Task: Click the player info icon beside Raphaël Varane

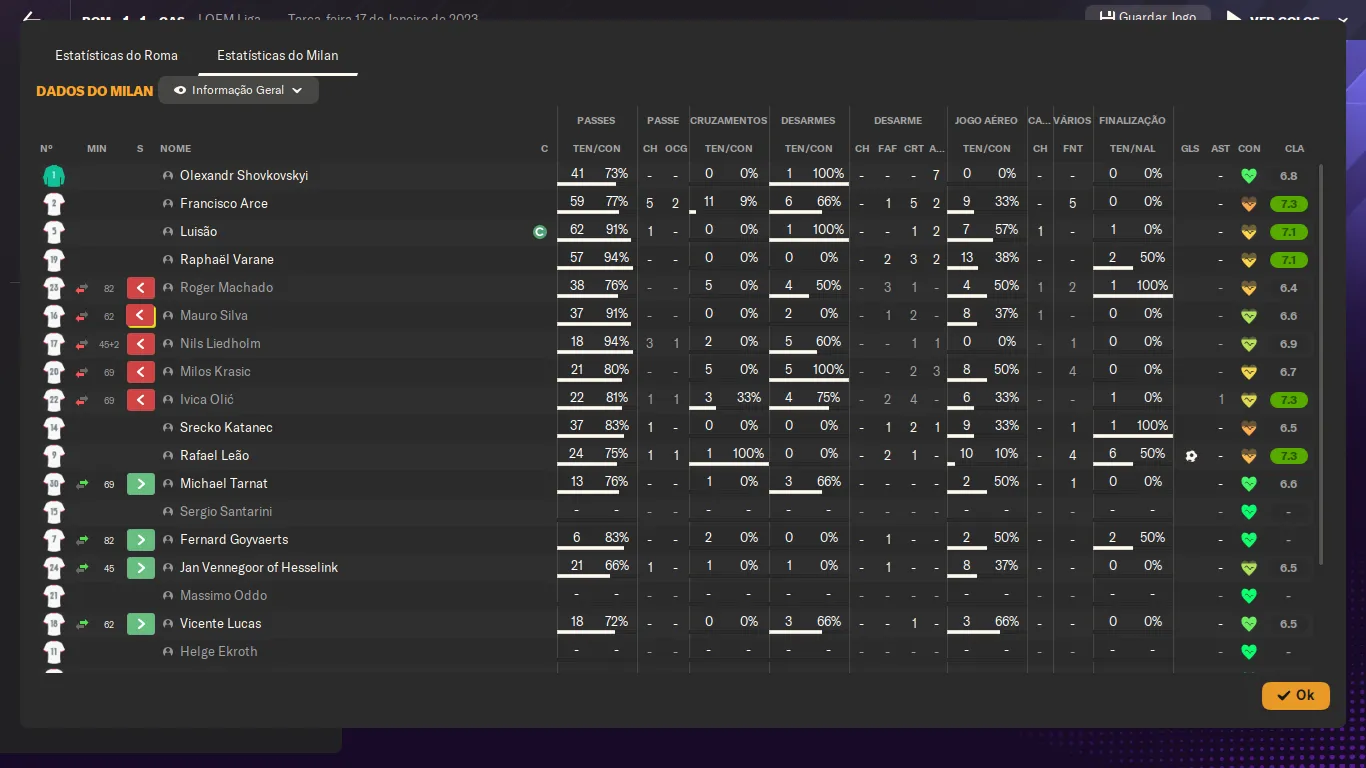Action: tap(168, 260)
